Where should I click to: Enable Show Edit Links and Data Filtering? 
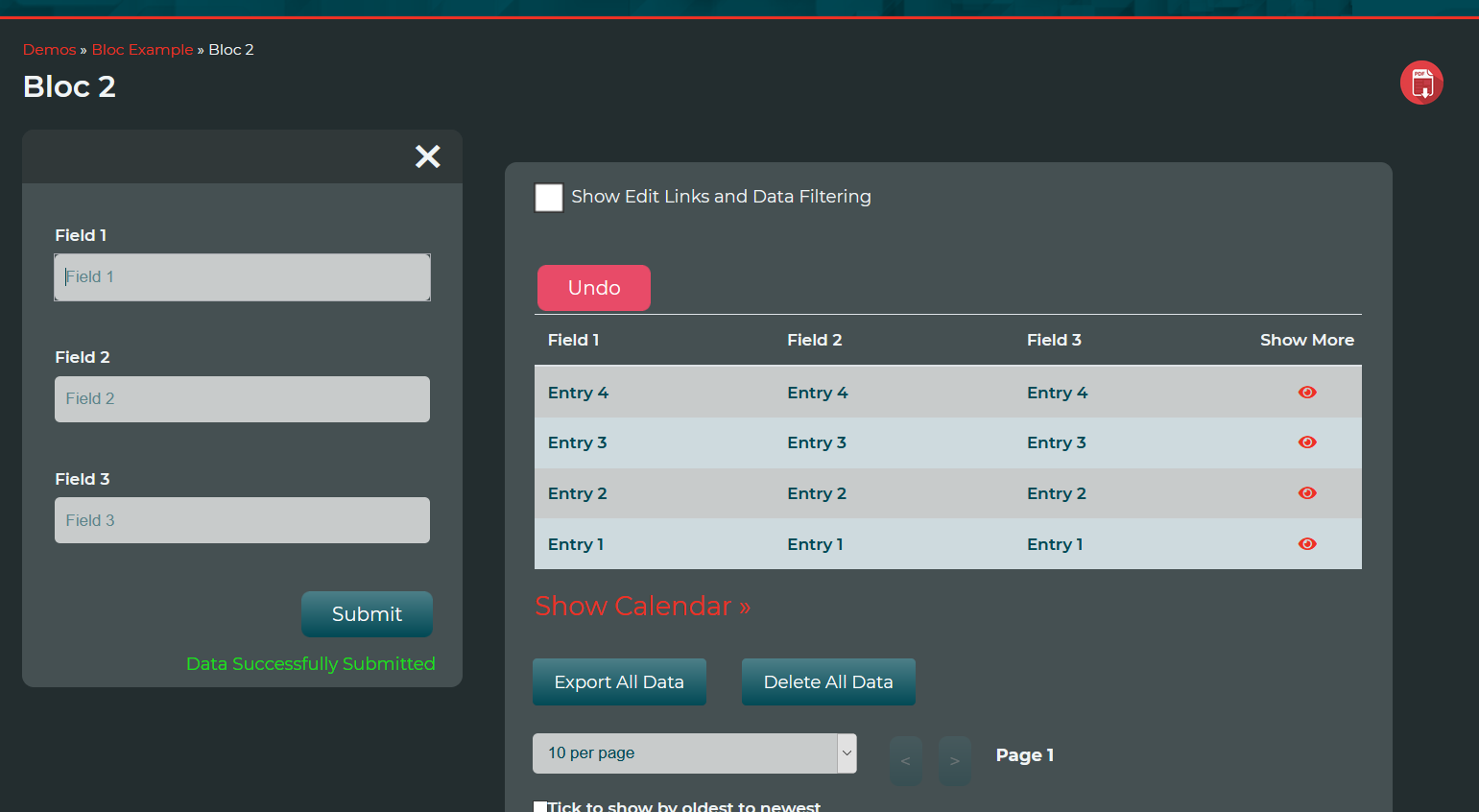pyautogui.click(x=549, y=198)
